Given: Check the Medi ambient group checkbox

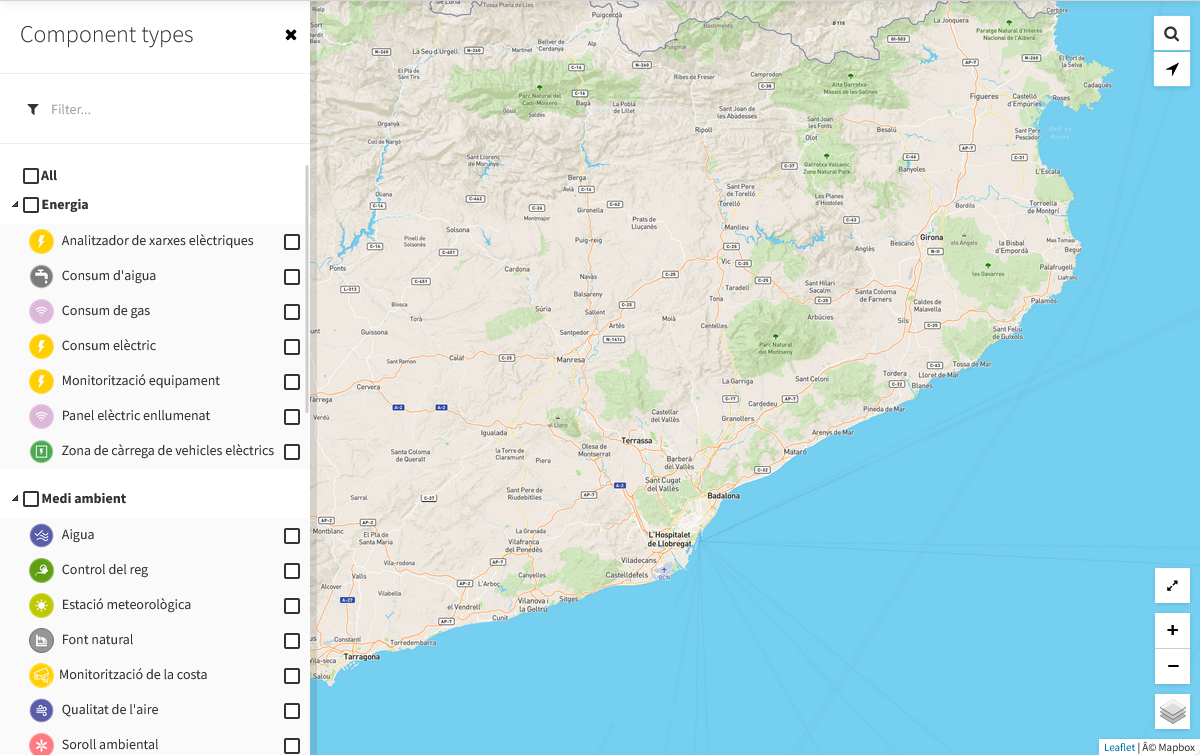Looking at the screenshot, I should (31, 499).
